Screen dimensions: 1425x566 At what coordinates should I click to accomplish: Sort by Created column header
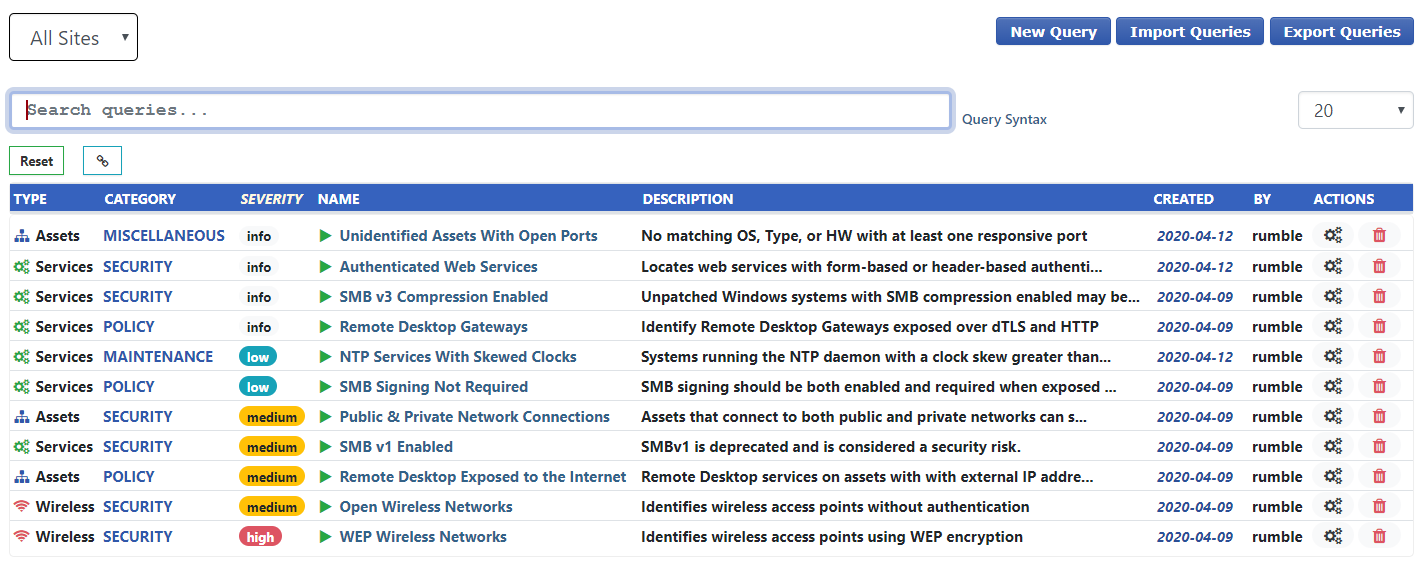point(1183,199)
